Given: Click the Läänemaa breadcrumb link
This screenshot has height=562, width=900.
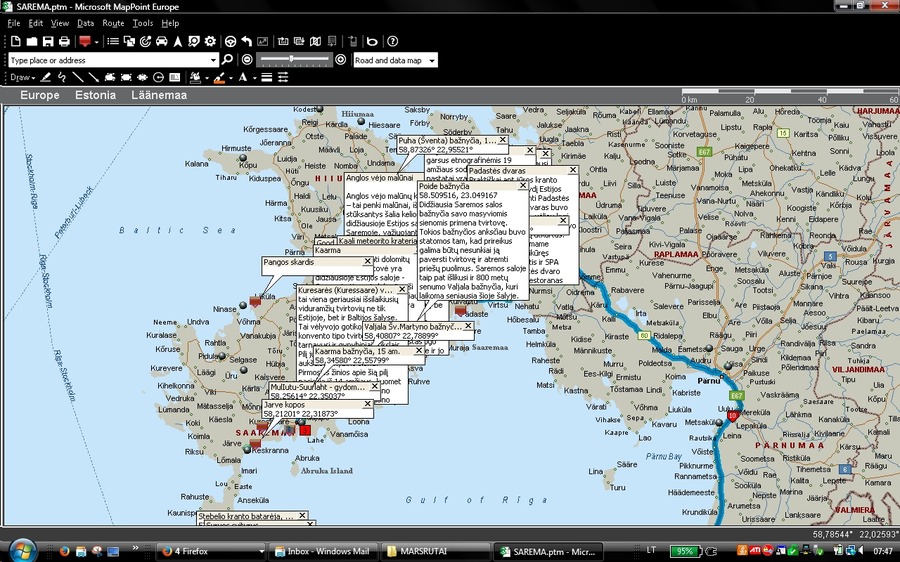Looking at the screenshot, I should point(159,95).
